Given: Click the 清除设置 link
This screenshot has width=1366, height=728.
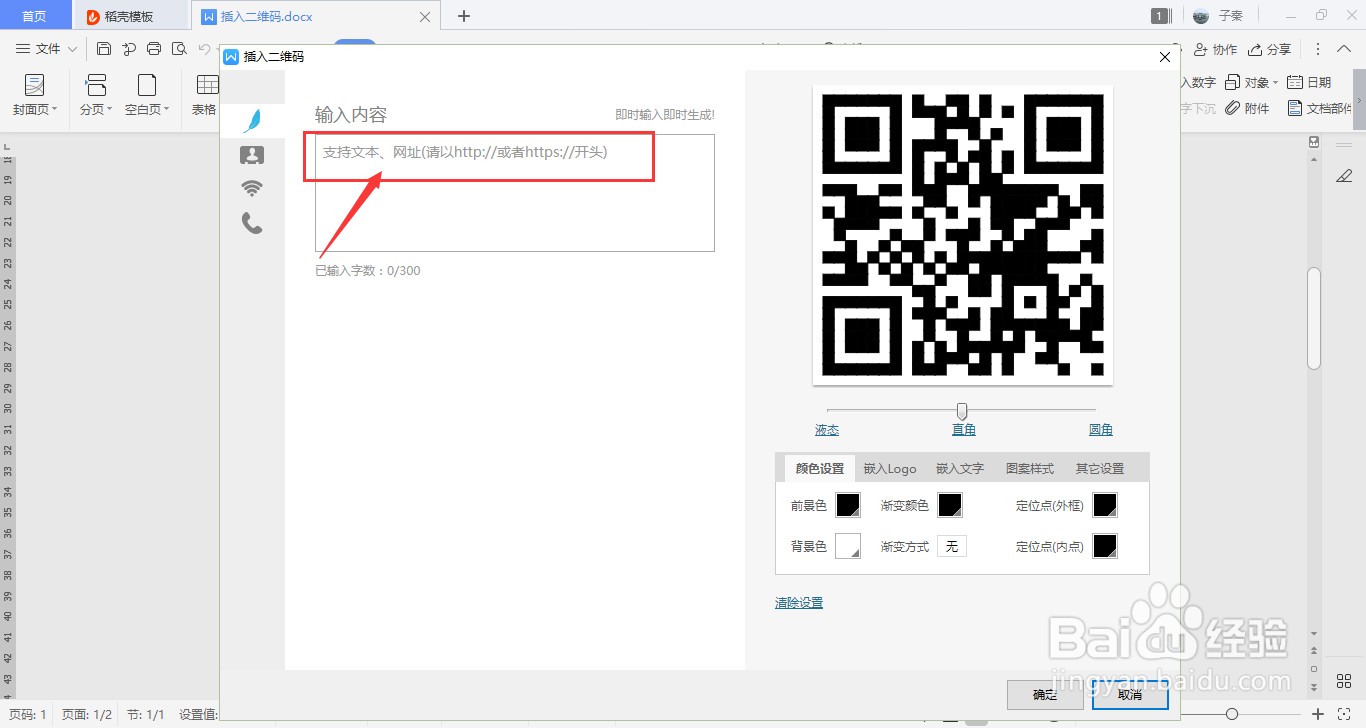Looking at the screenshot, I should click(x=799, y=603).
